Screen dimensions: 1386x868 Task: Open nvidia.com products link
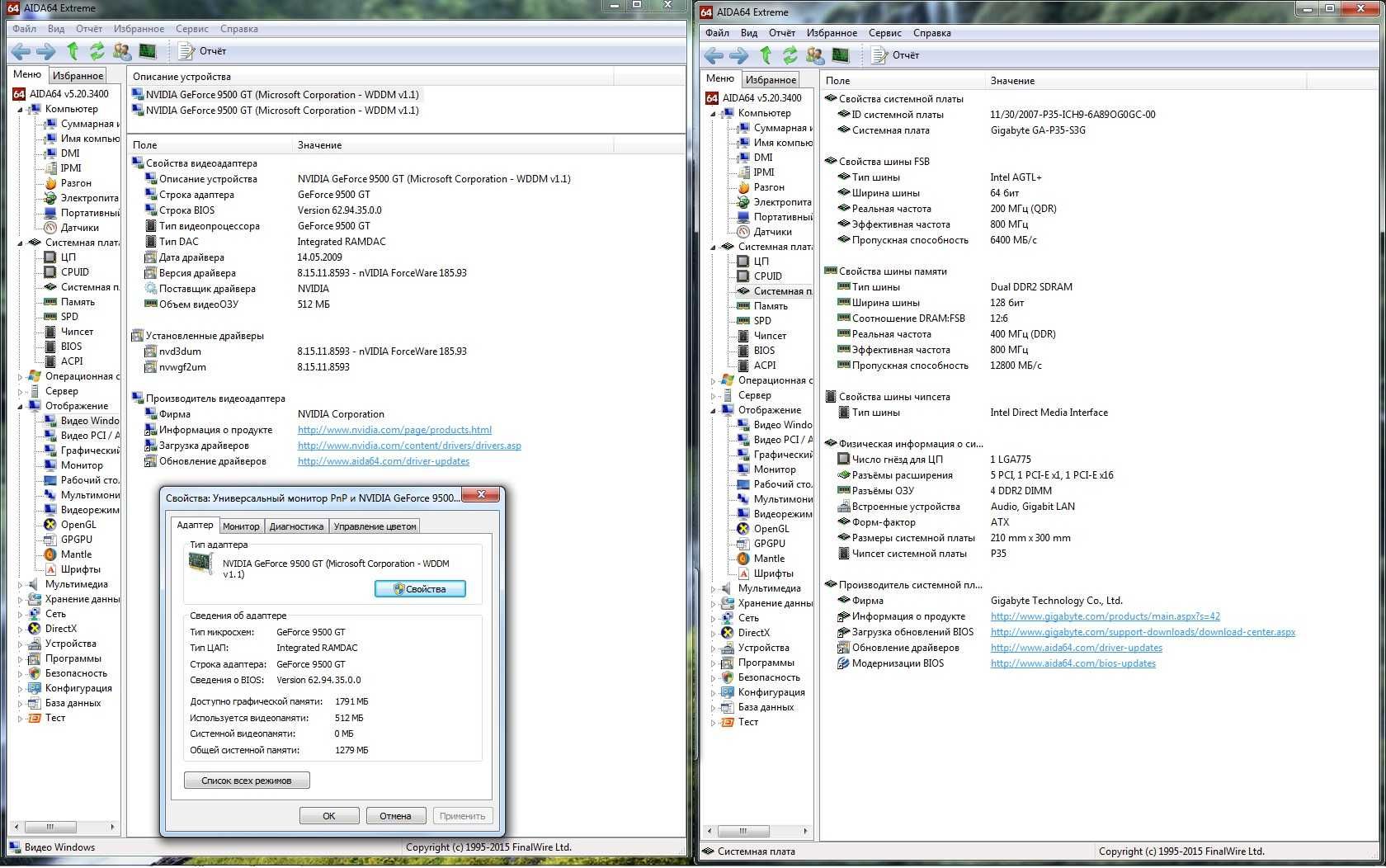pos(394,430)
